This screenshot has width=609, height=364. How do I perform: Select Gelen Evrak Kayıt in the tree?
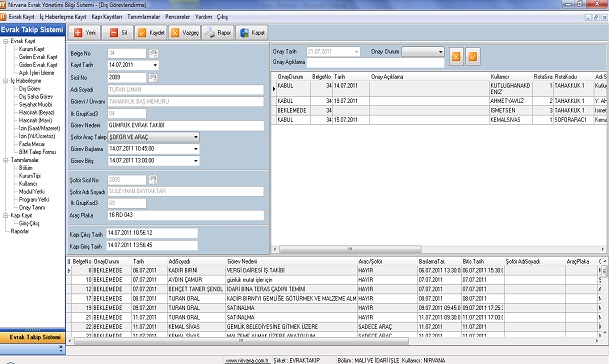tap(38, 57)
